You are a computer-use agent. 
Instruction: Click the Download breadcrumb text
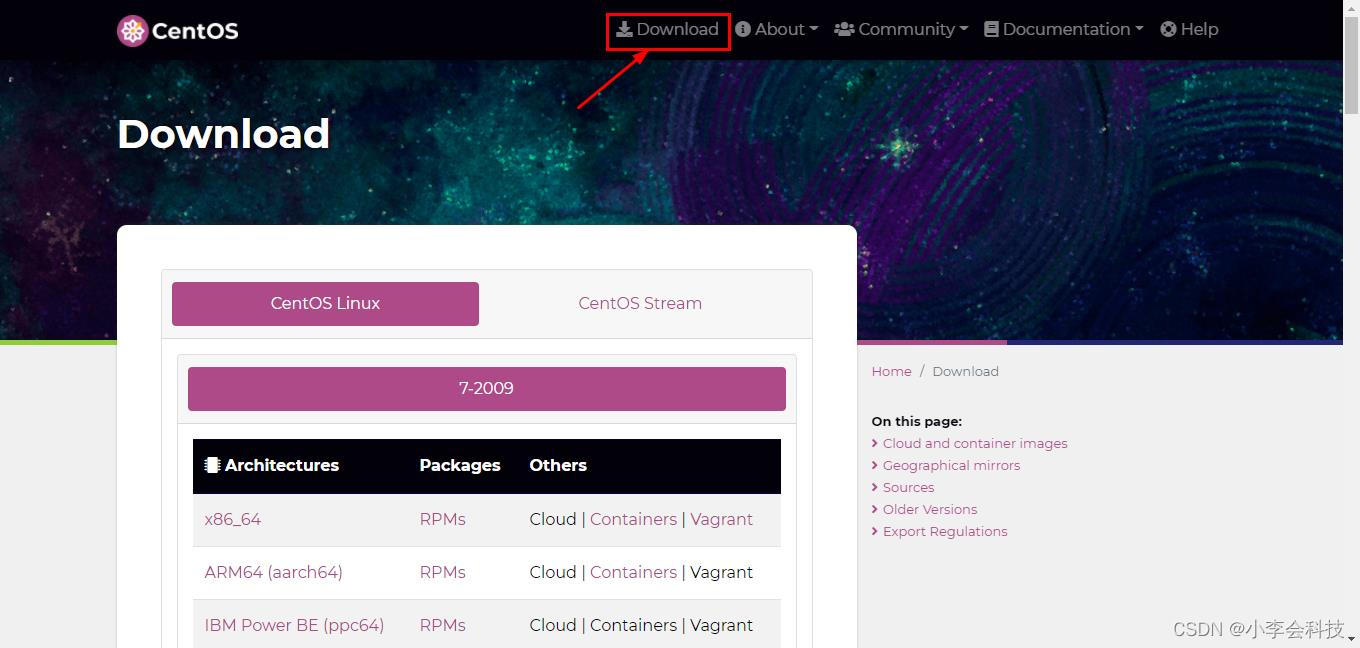[x=965, y=371]
